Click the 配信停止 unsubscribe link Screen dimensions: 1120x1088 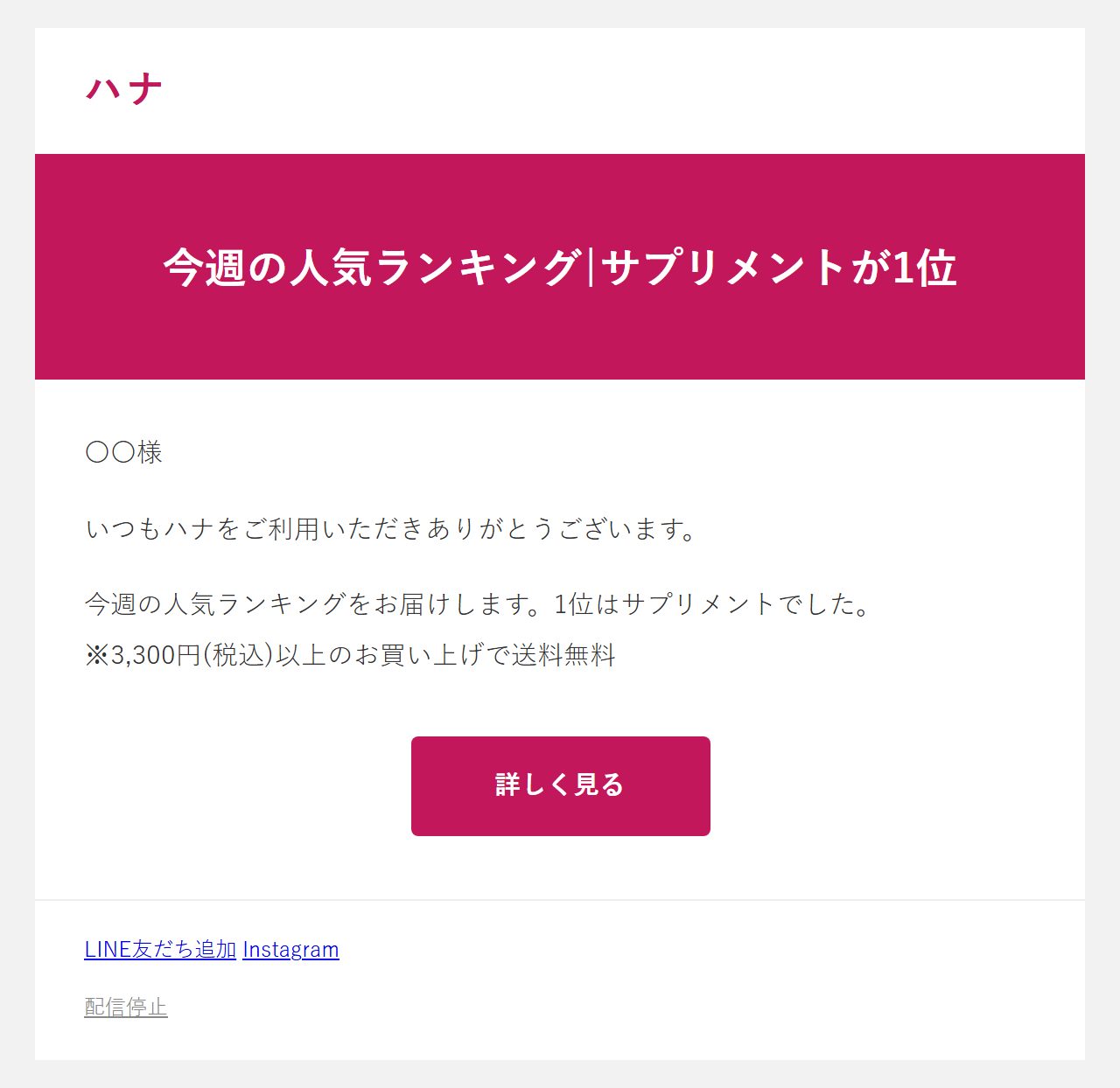(x=126, y=1007)
